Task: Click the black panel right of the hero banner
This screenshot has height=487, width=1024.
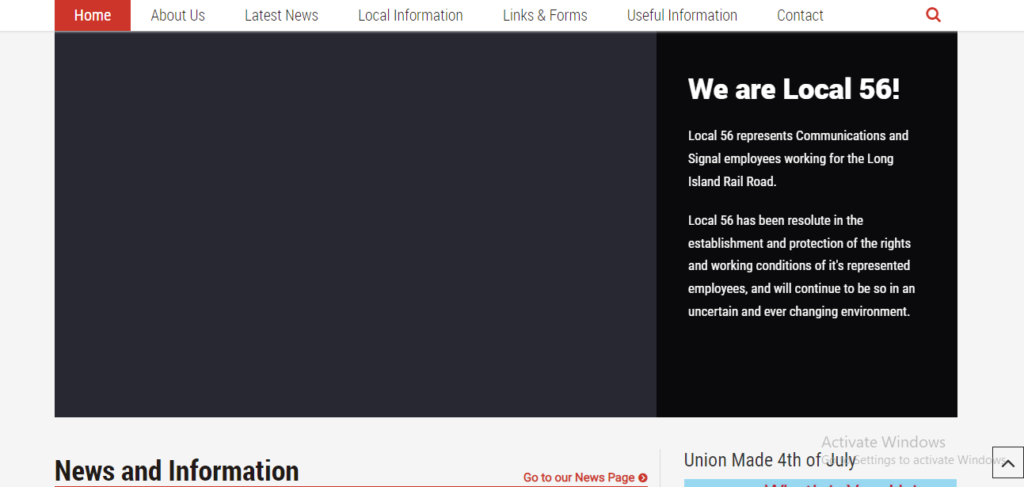Action: click(x=806, y=370)
